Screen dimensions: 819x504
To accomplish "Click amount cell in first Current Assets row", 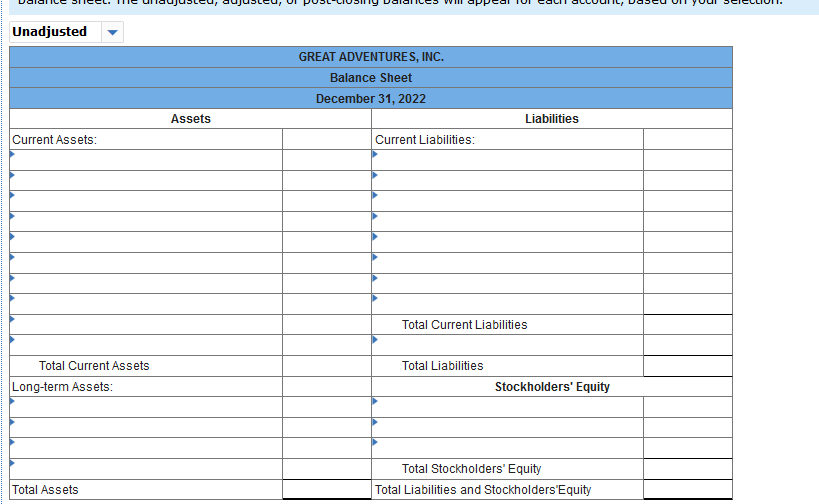I will click(327, 160).
